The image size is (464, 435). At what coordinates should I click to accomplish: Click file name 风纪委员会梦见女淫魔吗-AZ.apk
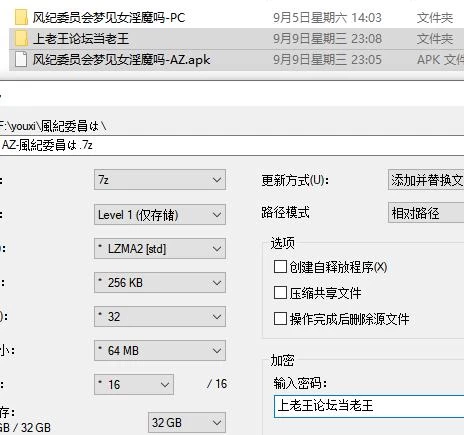point(121,60)
